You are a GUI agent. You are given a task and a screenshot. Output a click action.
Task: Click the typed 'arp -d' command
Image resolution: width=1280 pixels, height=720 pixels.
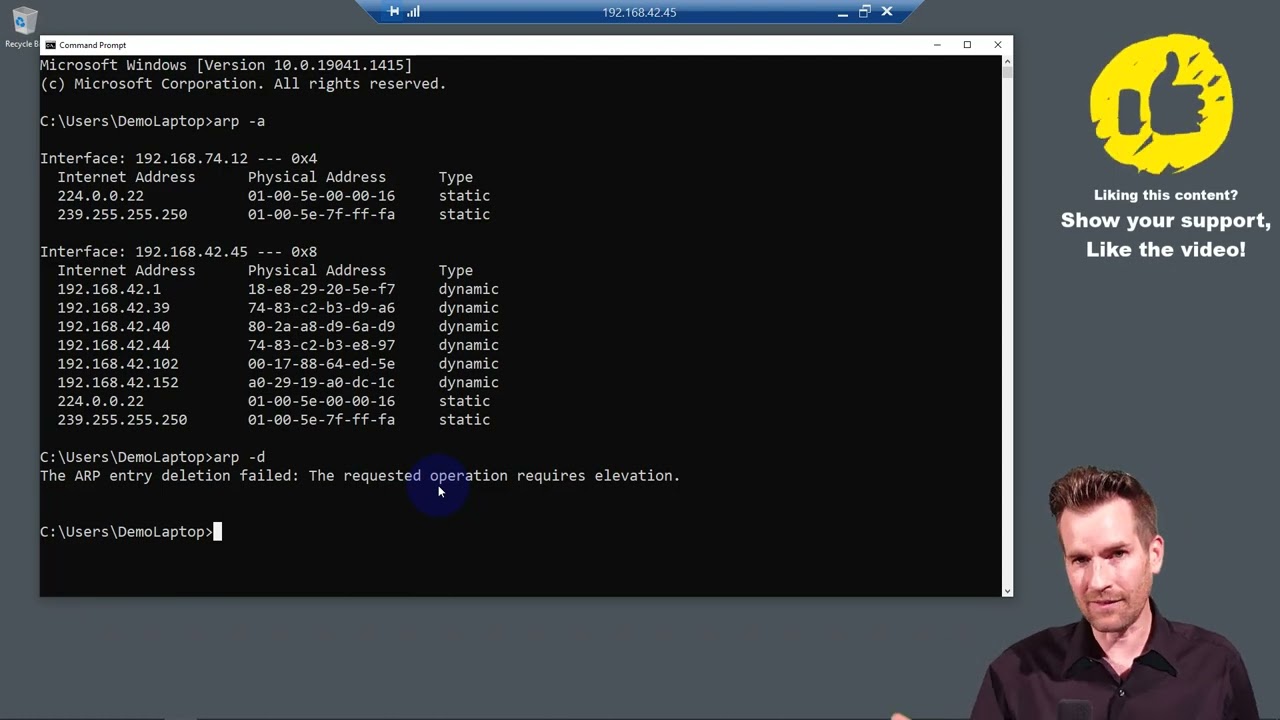239,457
